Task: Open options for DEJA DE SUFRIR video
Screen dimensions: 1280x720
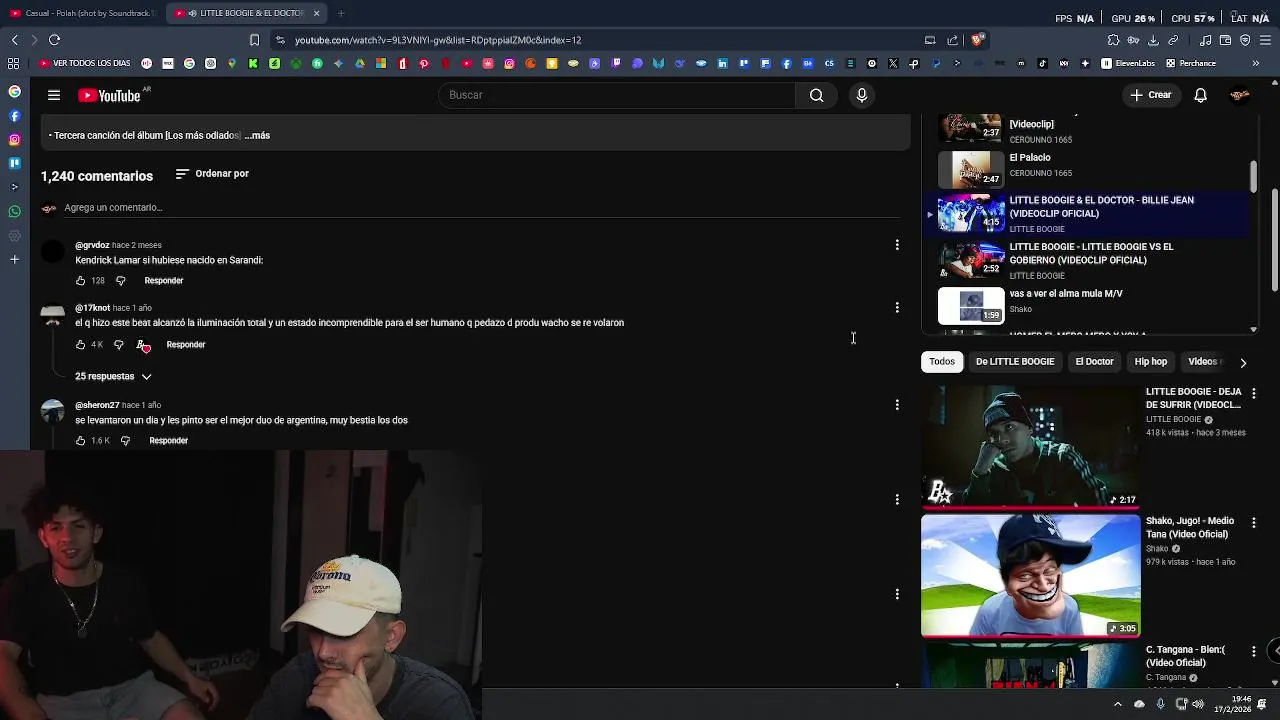Action: [1254, 394]
